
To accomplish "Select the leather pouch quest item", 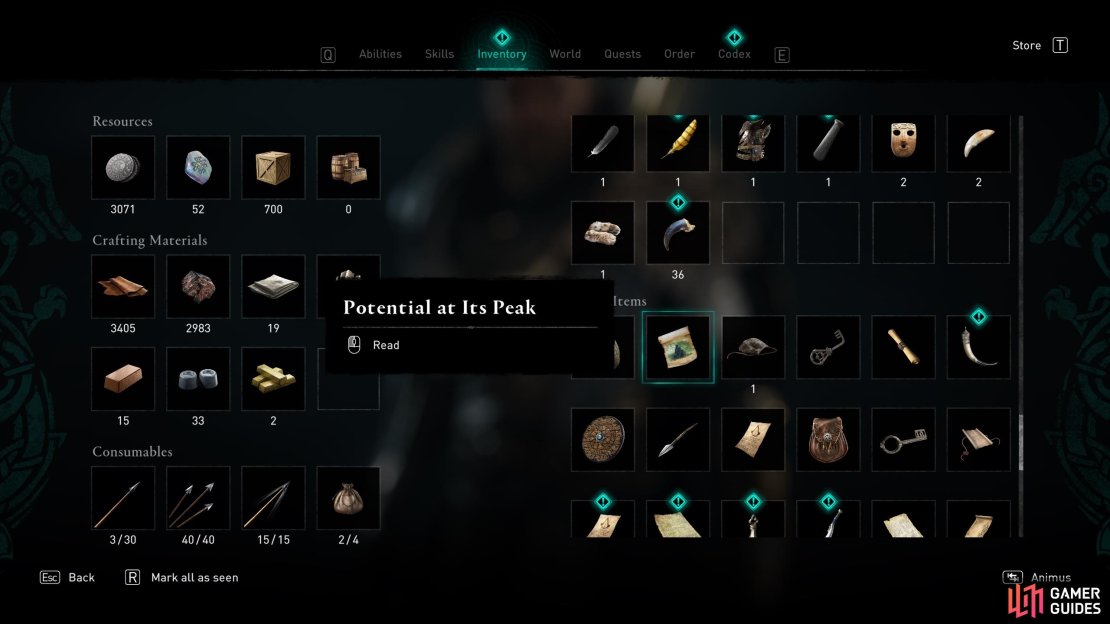I will (828, 440).
